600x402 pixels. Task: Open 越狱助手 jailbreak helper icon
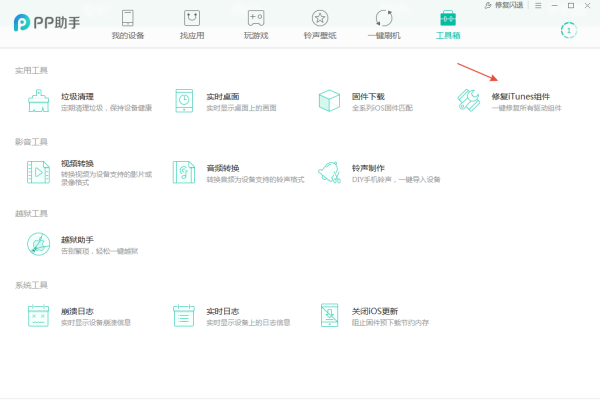pos(39,244)
